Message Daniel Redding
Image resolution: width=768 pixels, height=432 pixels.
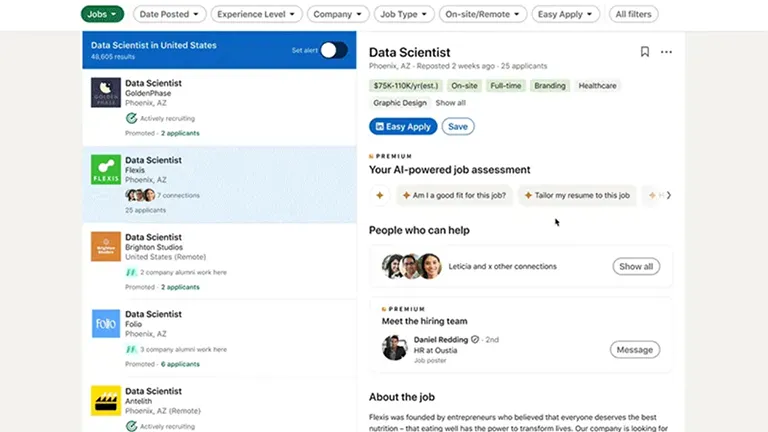635,350
